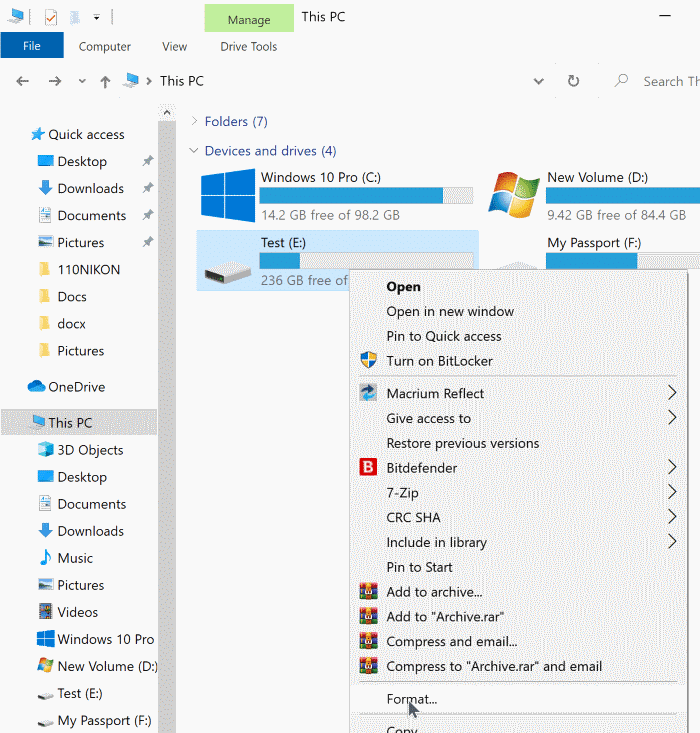Click the My Passport (F:) capacity bar

(623, 261)
